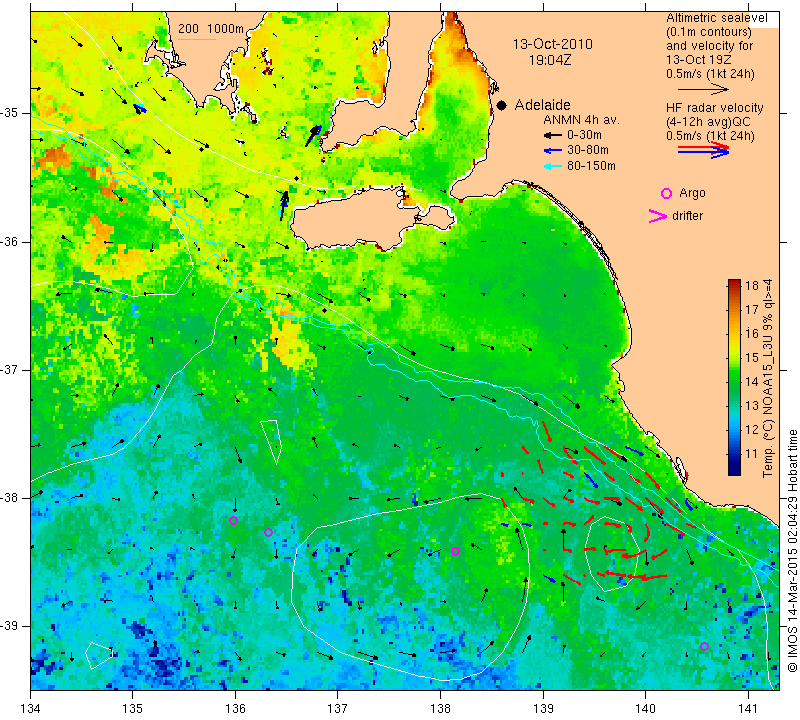Image resolution: width=800 pixels, height=720 pixels.
Task: Click the HF radar velocity legend title
Action: point(714,108)
